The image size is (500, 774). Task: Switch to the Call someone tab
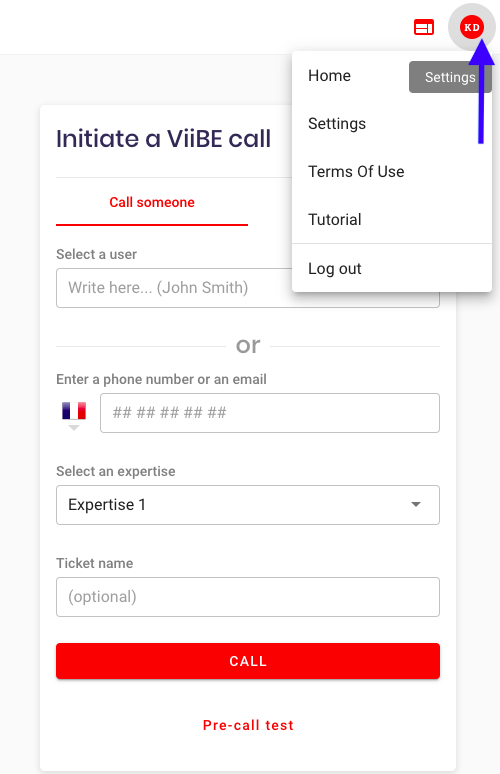tap(152, 202)
